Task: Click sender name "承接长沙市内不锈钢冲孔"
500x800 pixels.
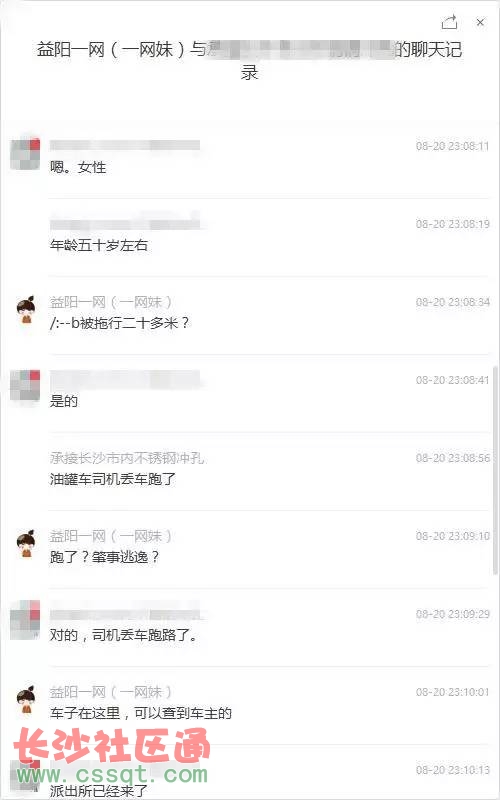Action: [127, 458]
